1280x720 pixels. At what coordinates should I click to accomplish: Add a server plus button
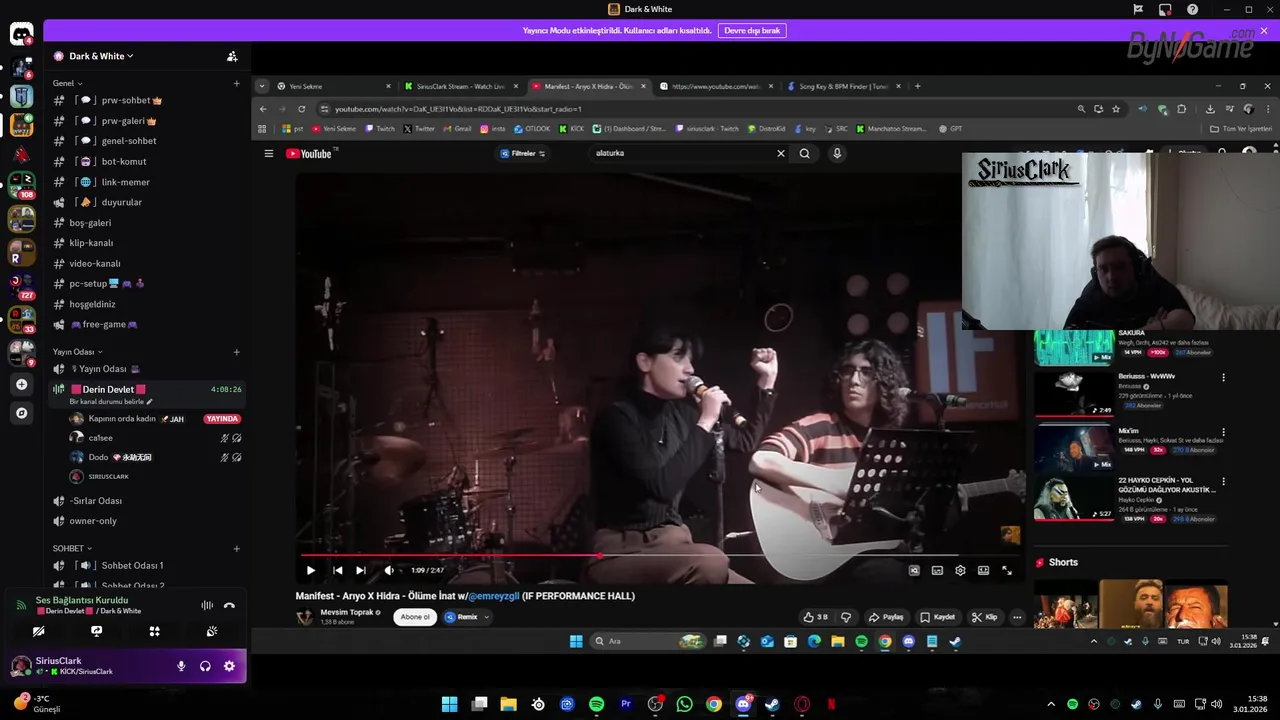[x=21, y=384]
